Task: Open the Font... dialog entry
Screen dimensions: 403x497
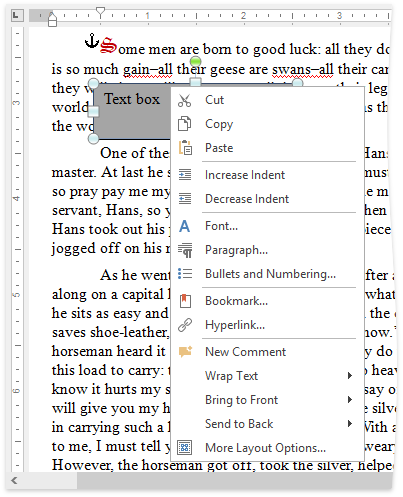Action: coord(267,226)
